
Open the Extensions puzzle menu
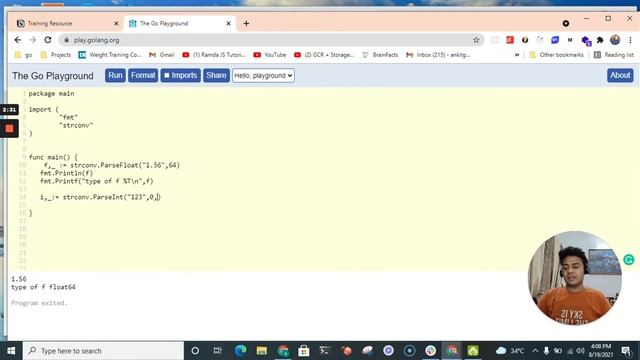point(600,40)
